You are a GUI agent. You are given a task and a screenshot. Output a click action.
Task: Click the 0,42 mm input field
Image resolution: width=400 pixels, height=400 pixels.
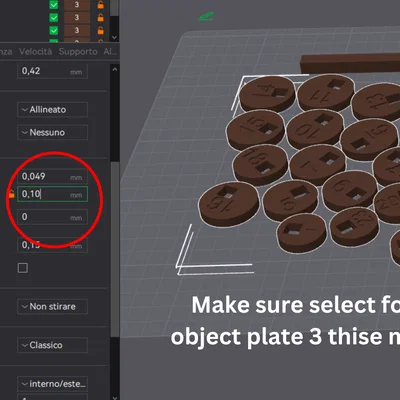(52, 71)
